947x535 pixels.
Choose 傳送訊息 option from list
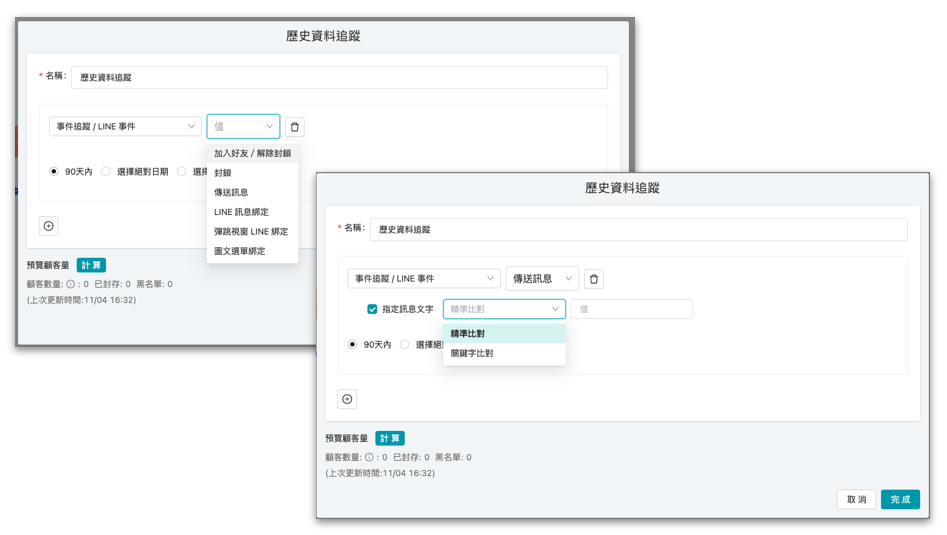click(252, 192)
